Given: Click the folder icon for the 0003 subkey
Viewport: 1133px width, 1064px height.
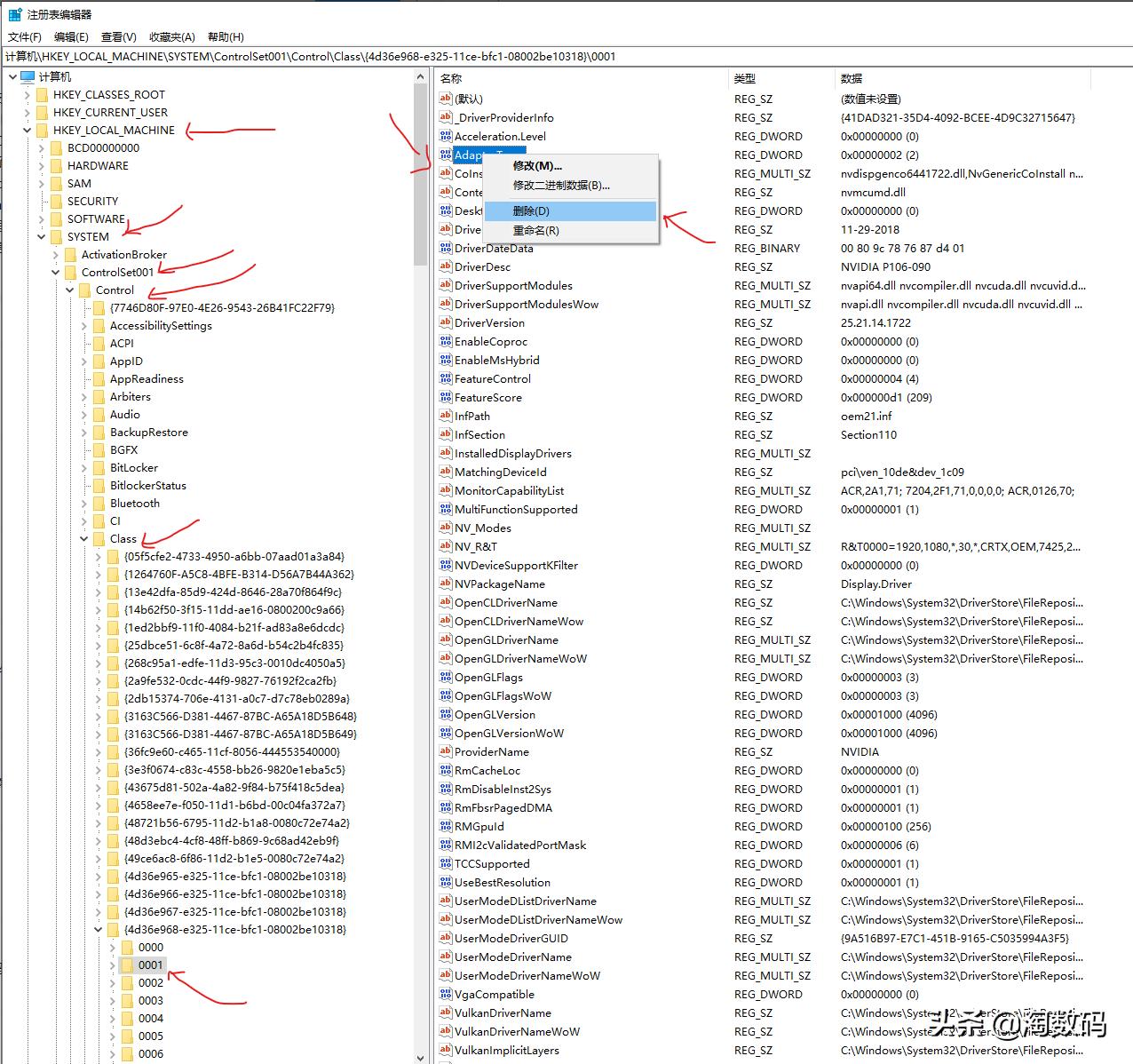Looking at the screenshot, I should point(126,1001).
